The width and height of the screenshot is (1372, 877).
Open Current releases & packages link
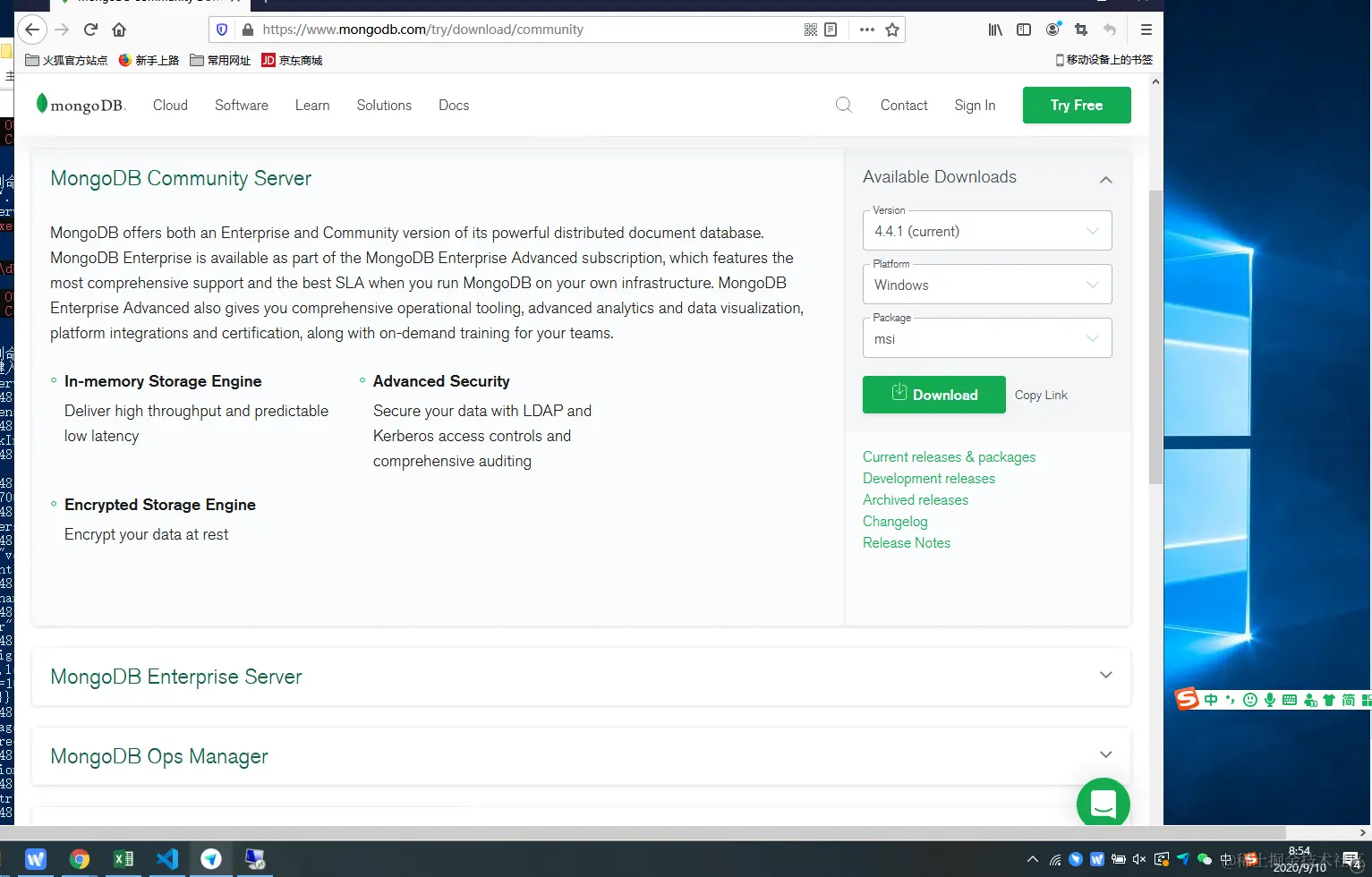pos(949,456)
